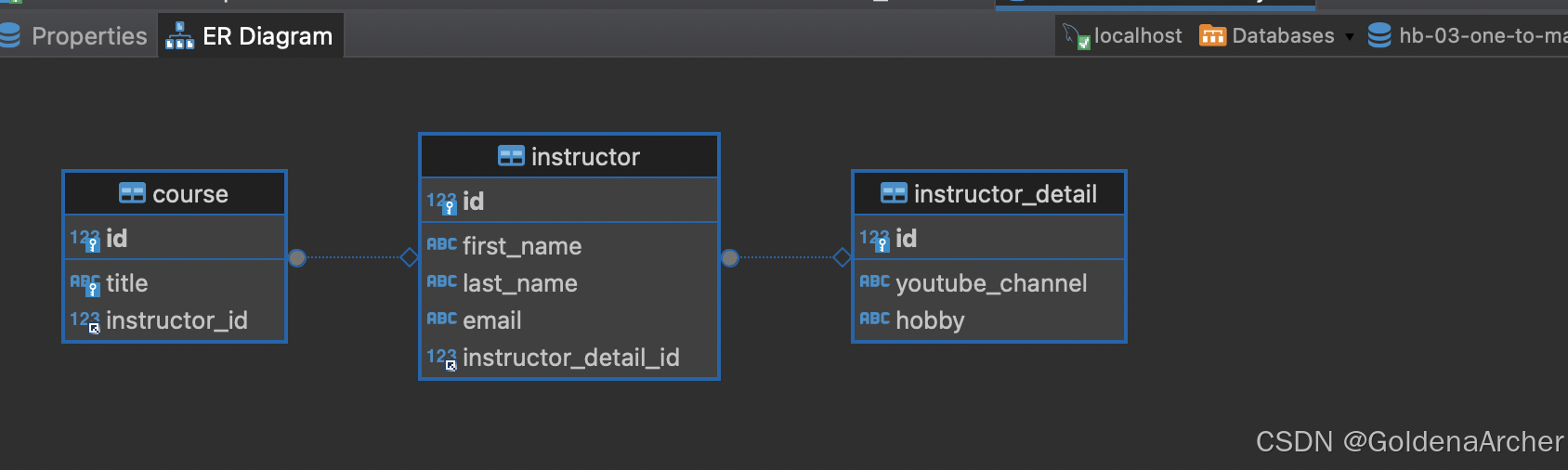1568x470 pixels.
Task: Click the course table icon
Action: click(132, 193)
